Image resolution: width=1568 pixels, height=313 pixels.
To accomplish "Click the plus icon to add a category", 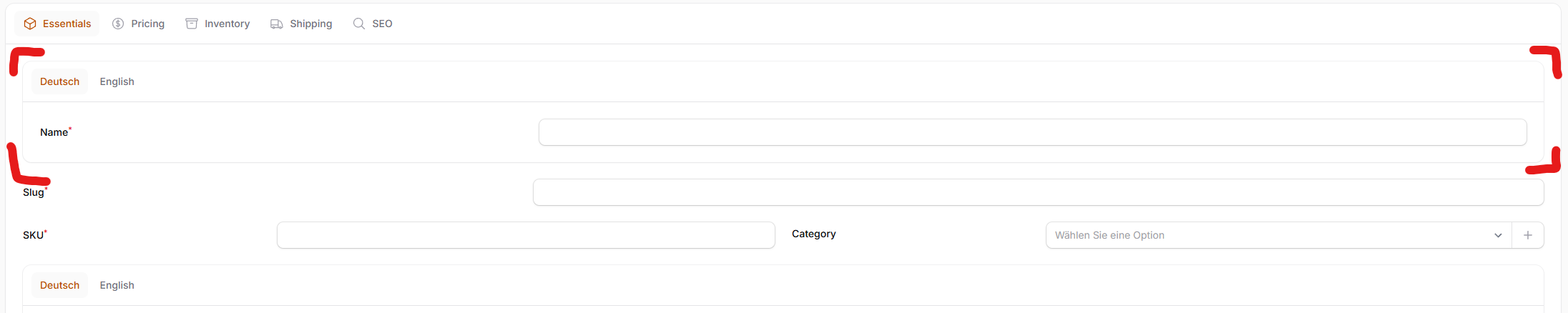I will pyautogui.click(x=1528, y=235).
